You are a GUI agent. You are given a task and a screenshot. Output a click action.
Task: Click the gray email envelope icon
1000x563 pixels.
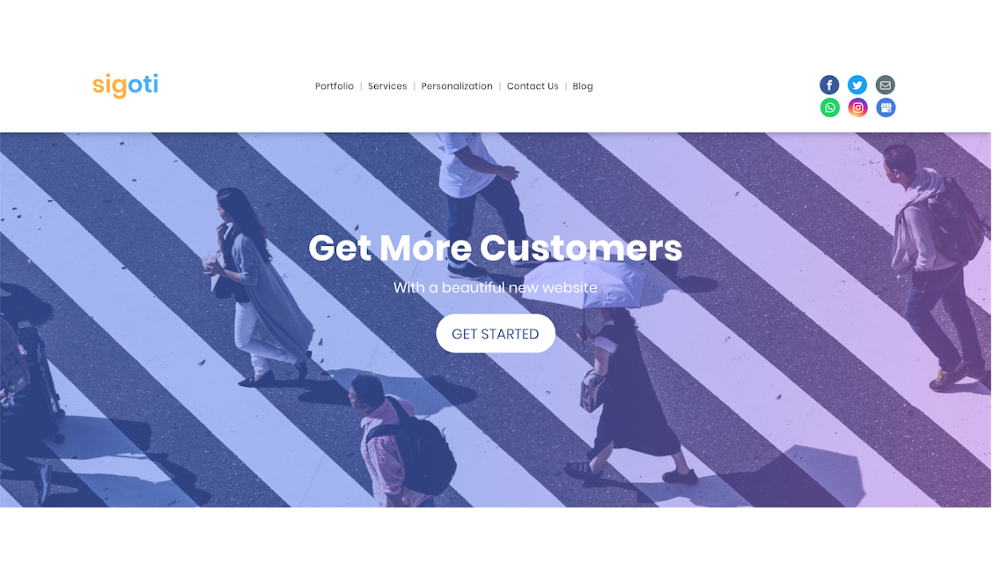(885, 85)
